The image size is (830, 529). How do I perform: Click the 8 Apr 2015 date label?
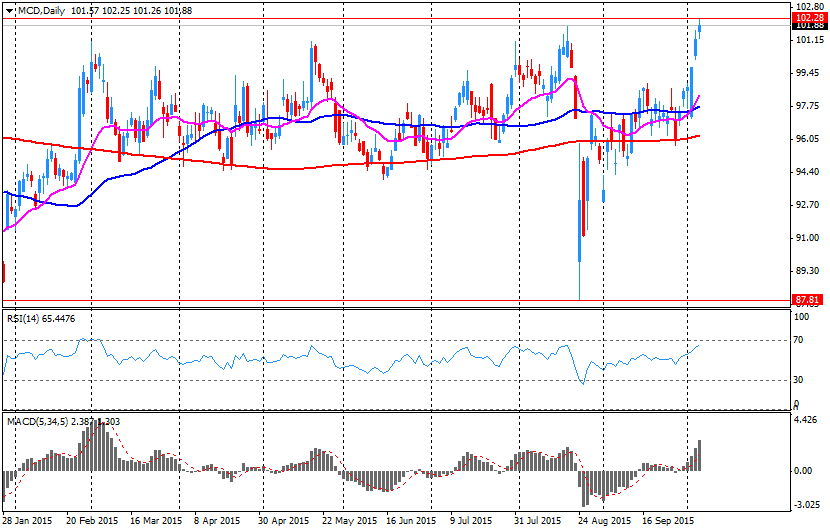[x=219, y=521]
